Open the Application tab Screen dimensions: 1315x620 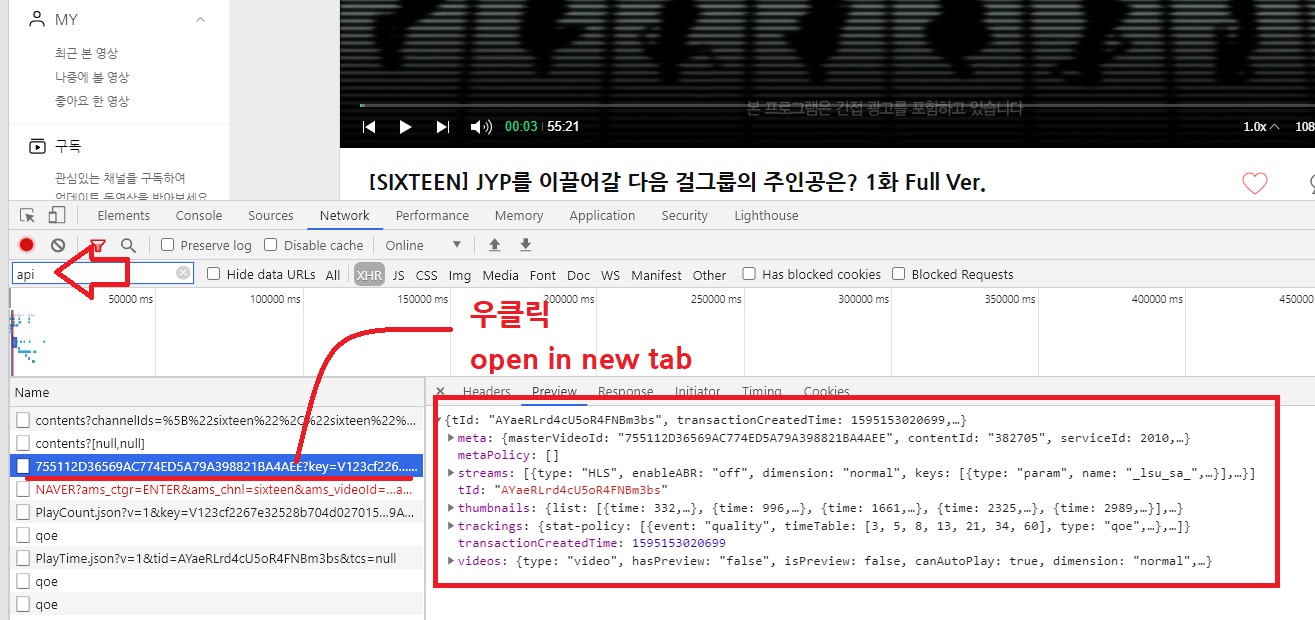coord(602,215)
